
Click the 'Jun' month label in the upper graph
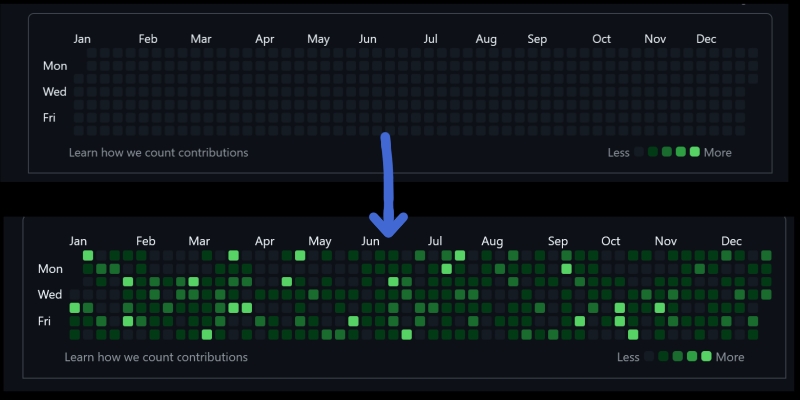click(x=367, y=39)
